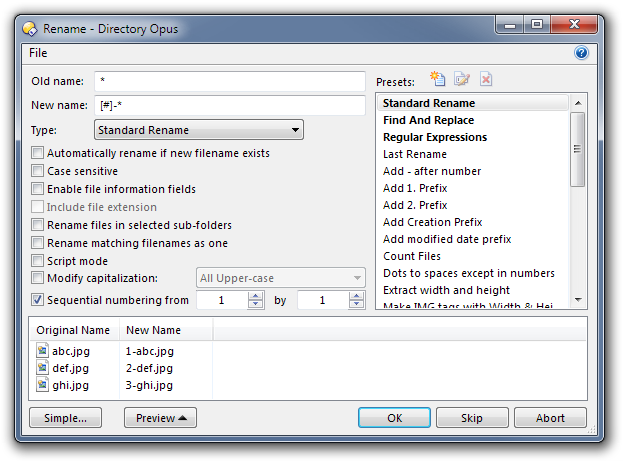The image size is (623, 461).
Task: Select 'Add 2. Prefix' preset
Action: pos(472,205)
